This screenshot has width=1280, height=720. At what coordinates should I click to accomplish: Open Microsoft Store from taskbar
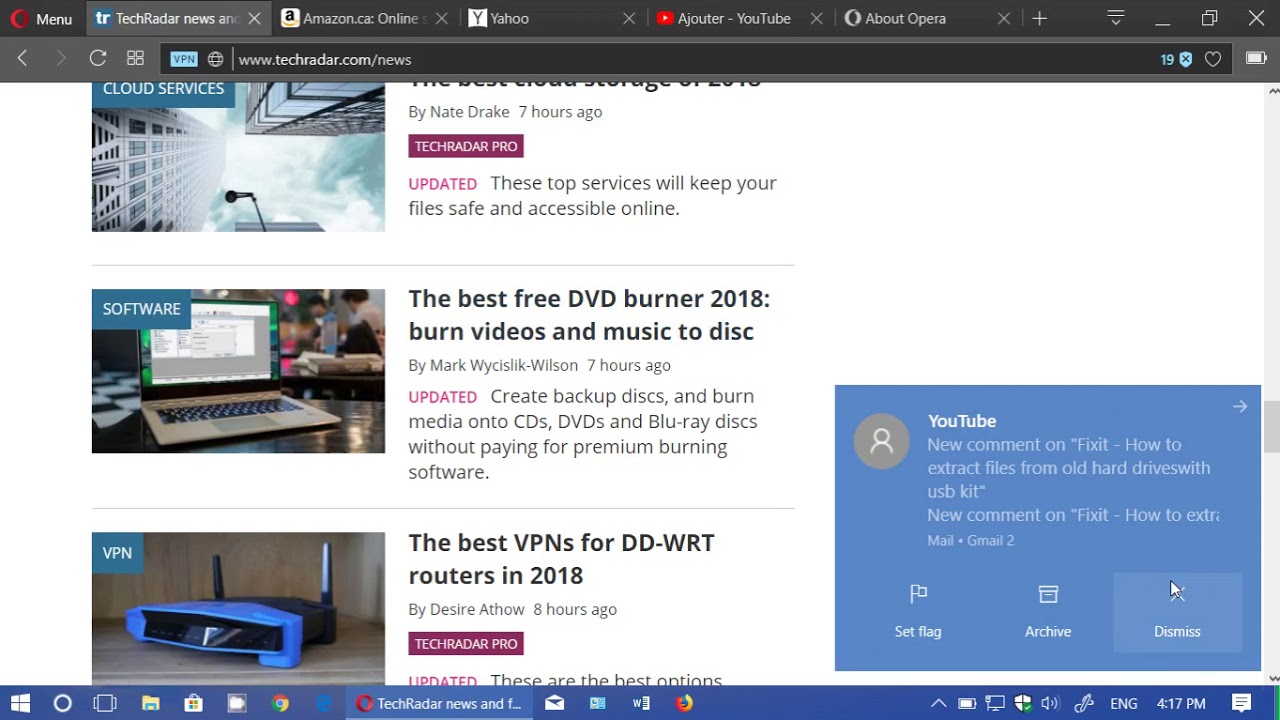[x=194, y=703]
